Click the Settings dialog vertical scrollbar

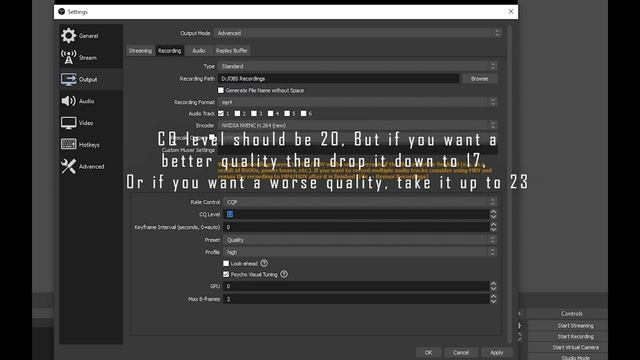[x=509, y=184]
